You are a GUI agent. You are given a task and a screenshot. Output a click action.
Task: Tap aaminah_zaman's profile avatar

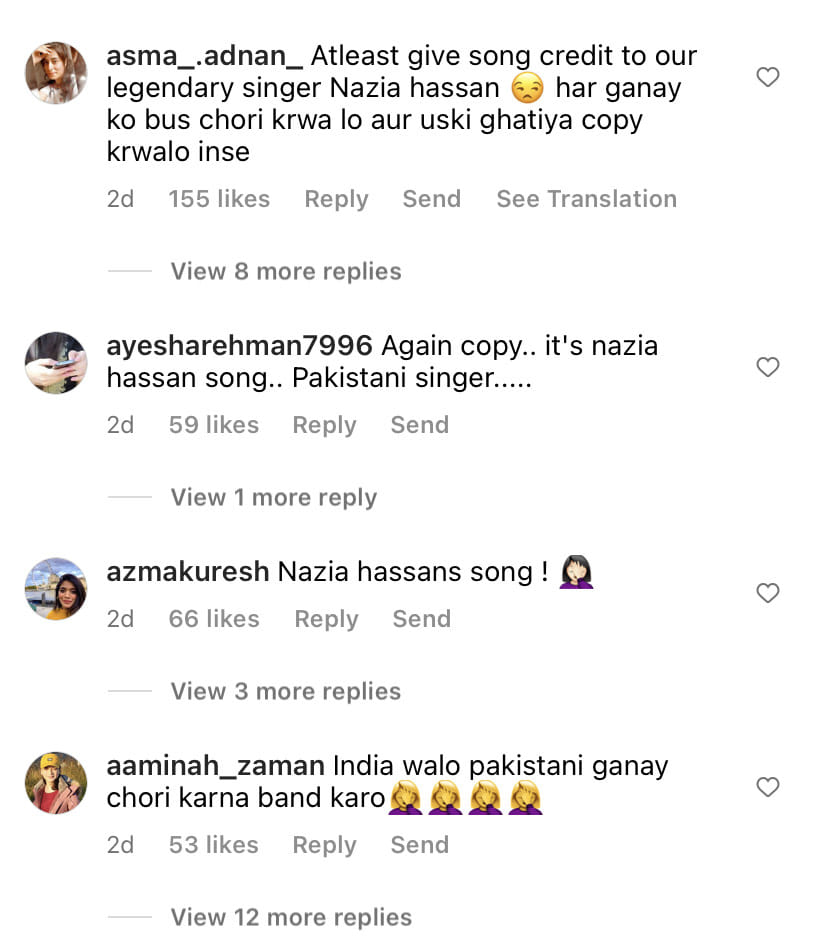56,783
